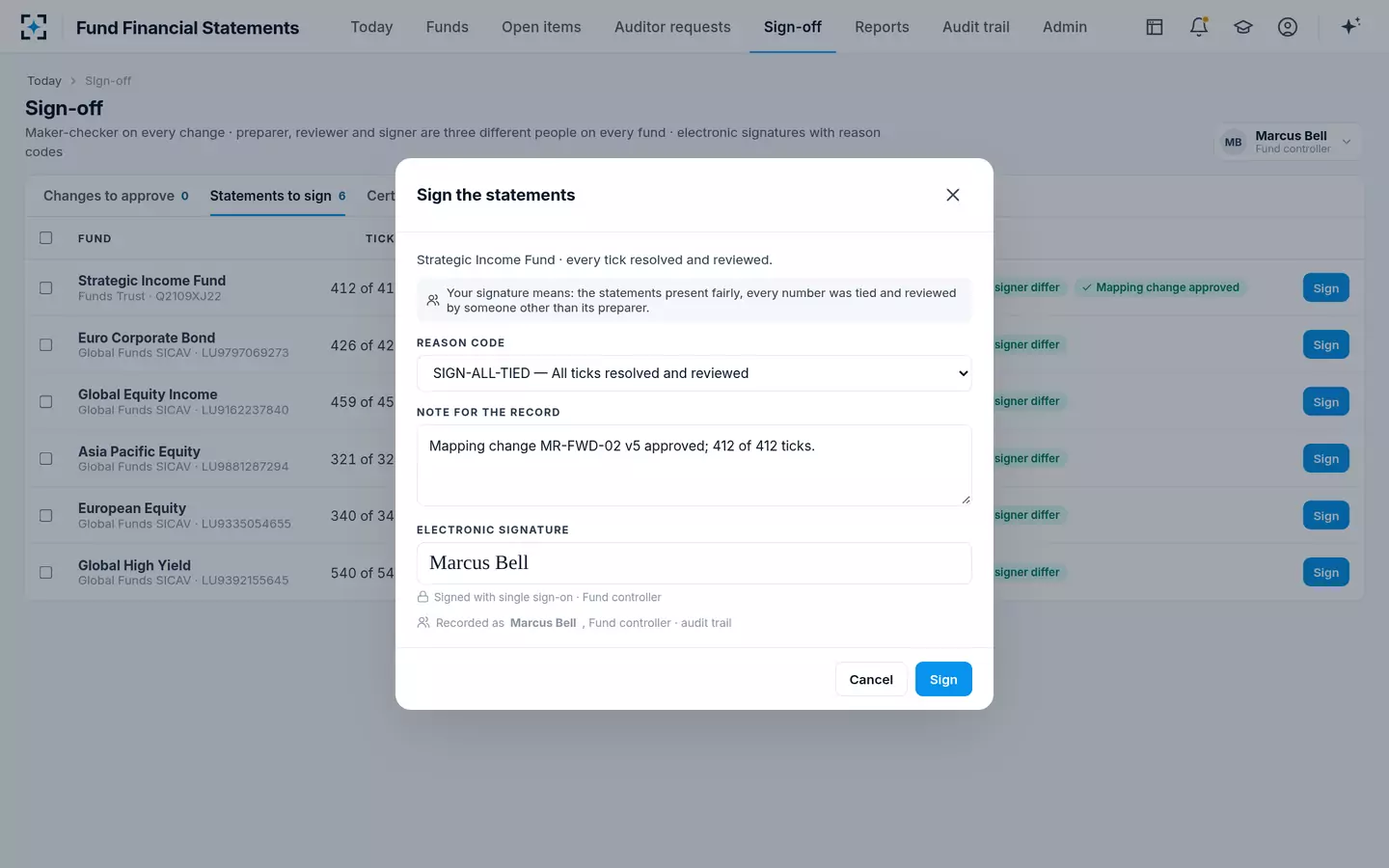Viewport: 1389px width, 868px height.
Task: Click the Fund Financial Statements logo icon
Action: [34, 27]
